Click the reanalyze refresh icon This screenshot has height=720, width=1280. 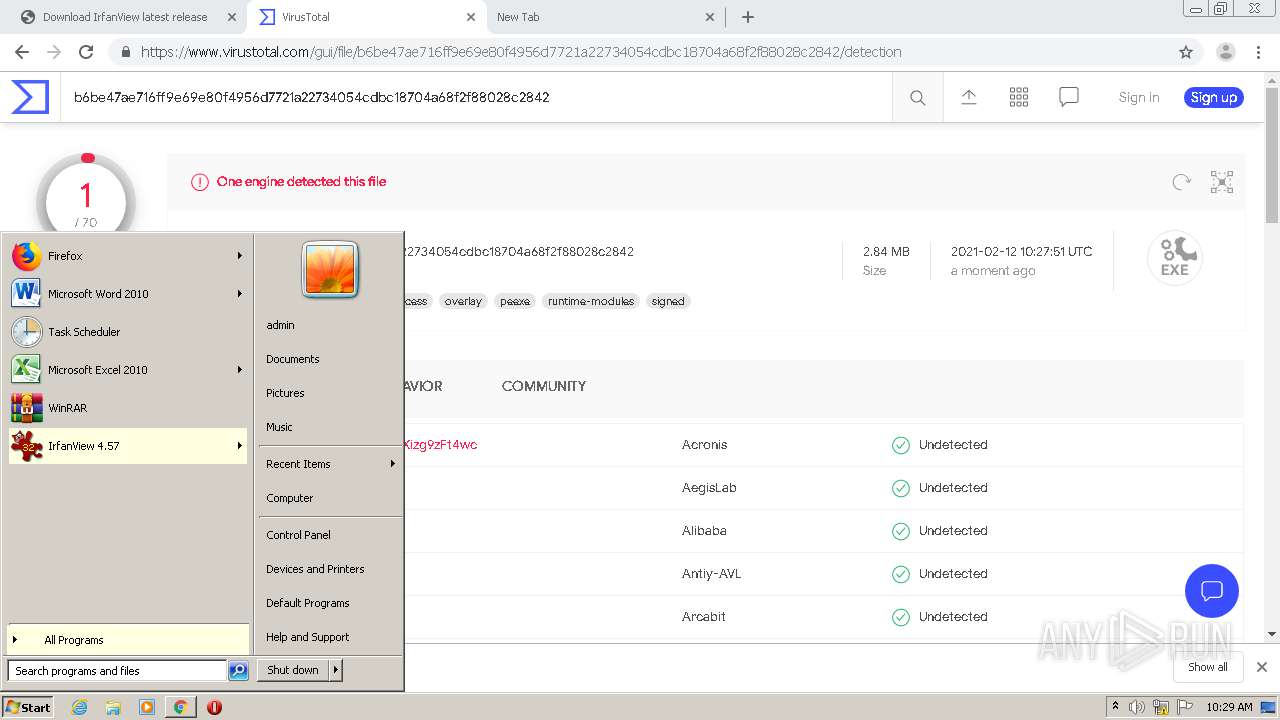coord(1182,182)
